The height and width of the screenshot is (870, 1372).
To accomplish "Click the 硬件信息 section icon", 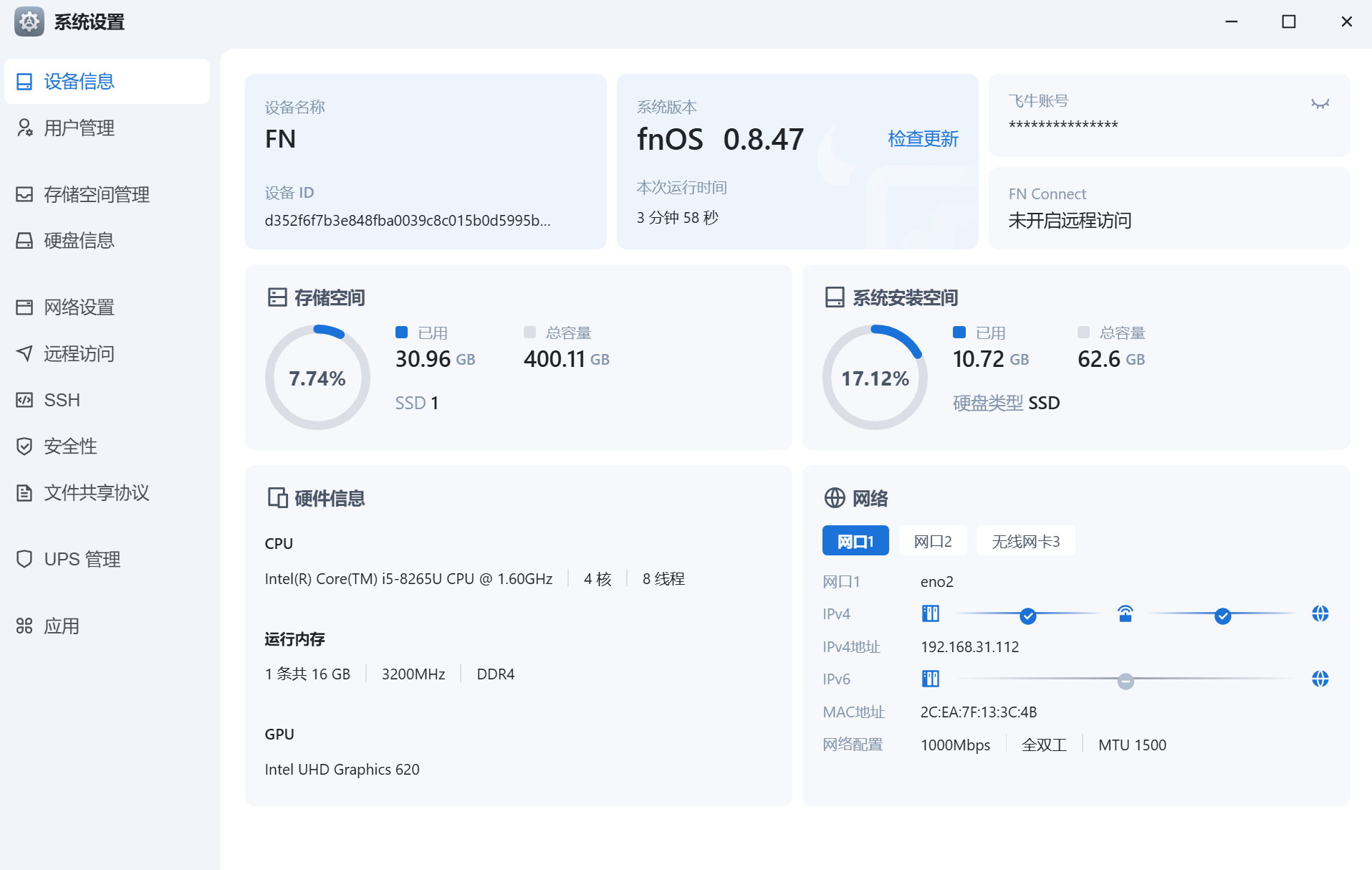I will click(277, 498).
